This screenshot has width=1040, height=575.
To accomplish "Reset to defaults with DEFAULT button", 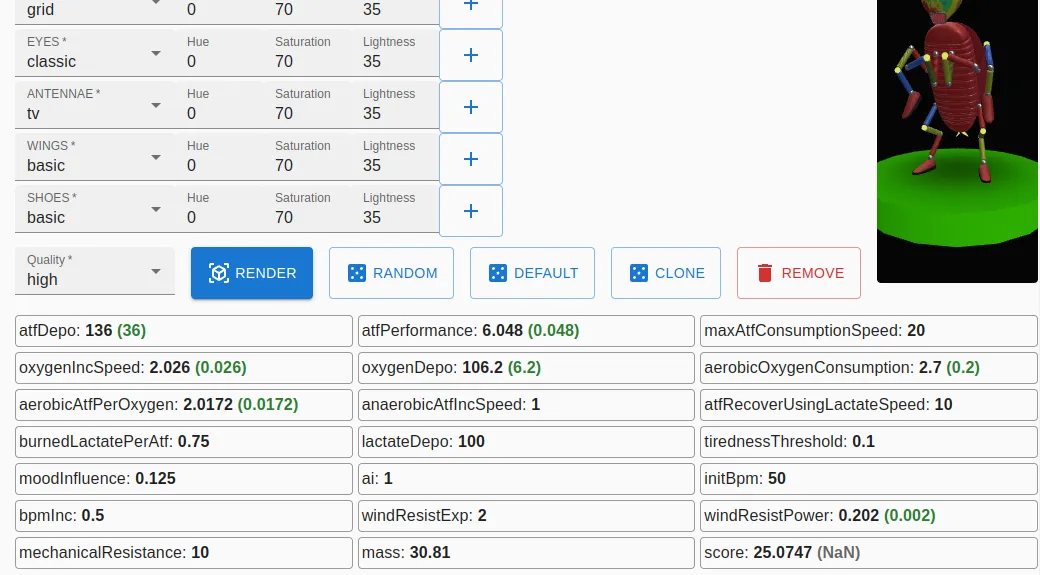I will tap(533, 273).
